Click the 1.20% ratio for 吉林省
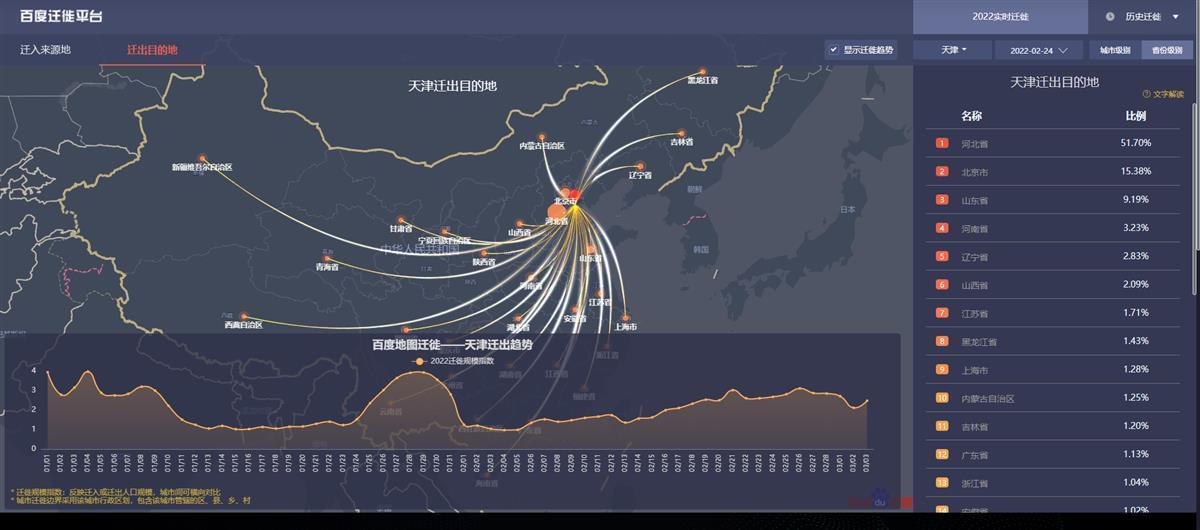Screen dimensions: 1200x530 [1136, 426]
